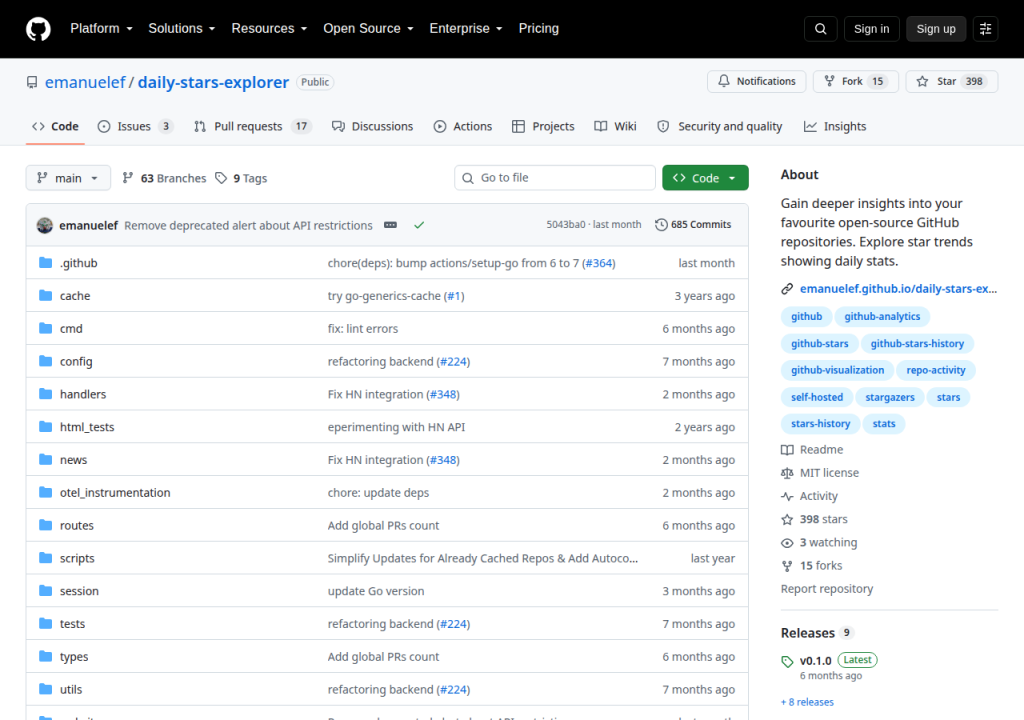
Task: Click the Sign up button
Action: point(936,29)
